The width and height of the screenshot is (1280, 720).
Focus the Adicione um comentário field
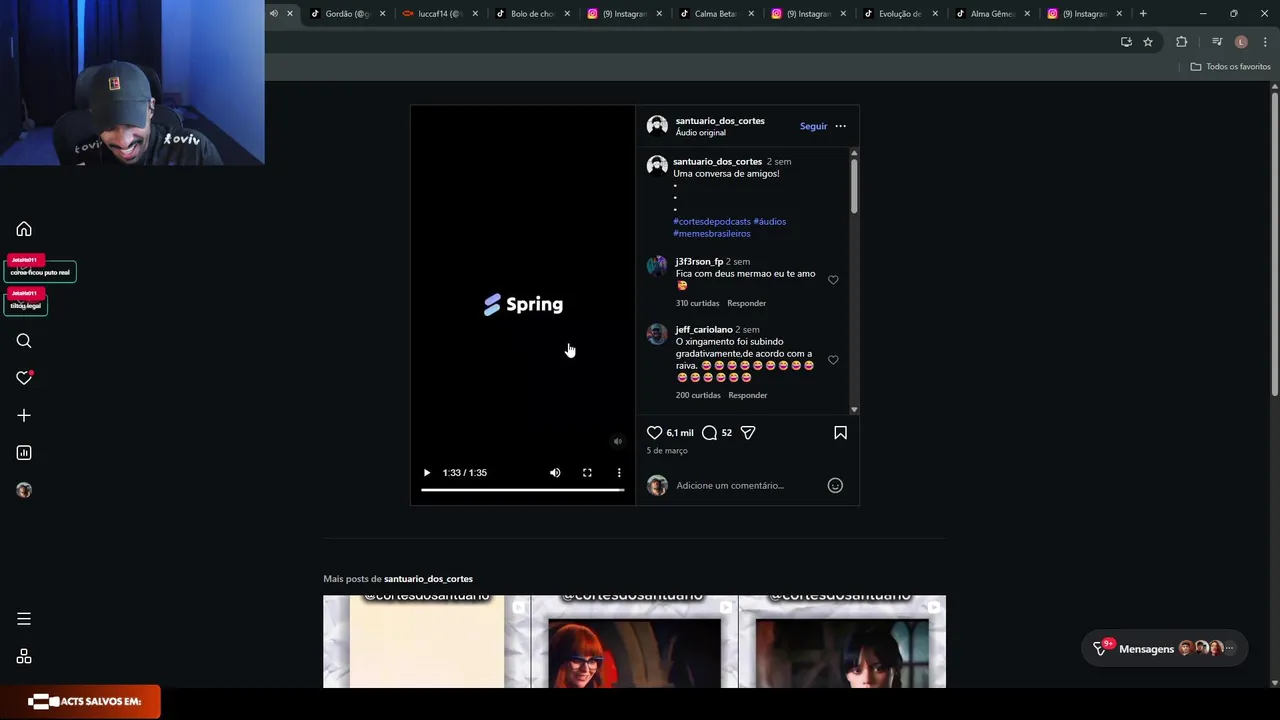pos(746,485)
